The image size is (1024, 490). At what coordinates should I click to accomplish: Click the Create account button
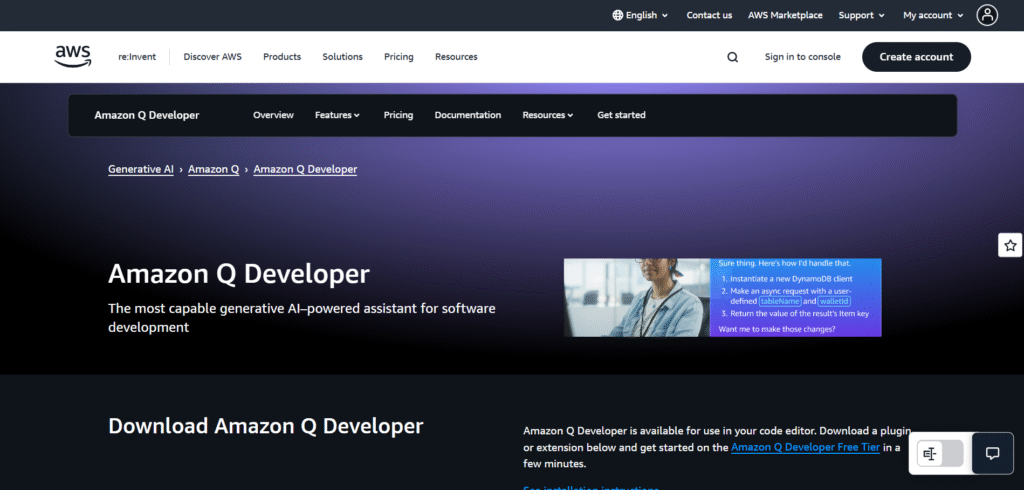pos(916,57)
